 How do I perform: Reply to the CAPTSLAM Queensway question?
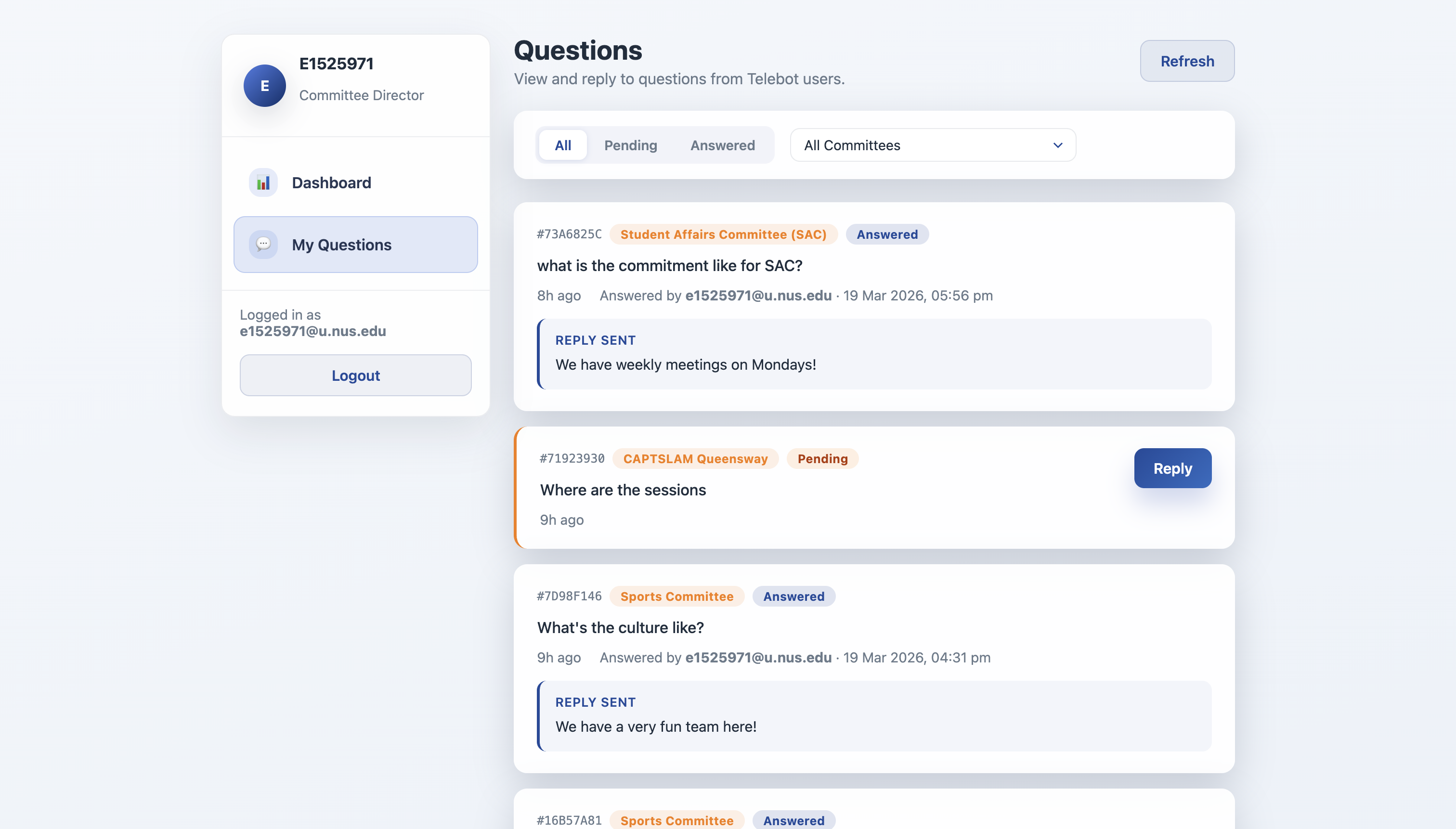1172,468
